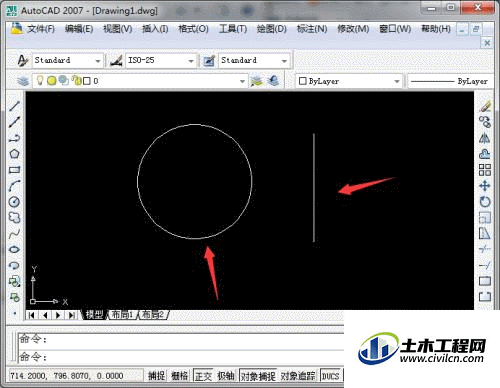Jump to last layout tab arrow
The image size is (500, 388).
pos(71,315)
